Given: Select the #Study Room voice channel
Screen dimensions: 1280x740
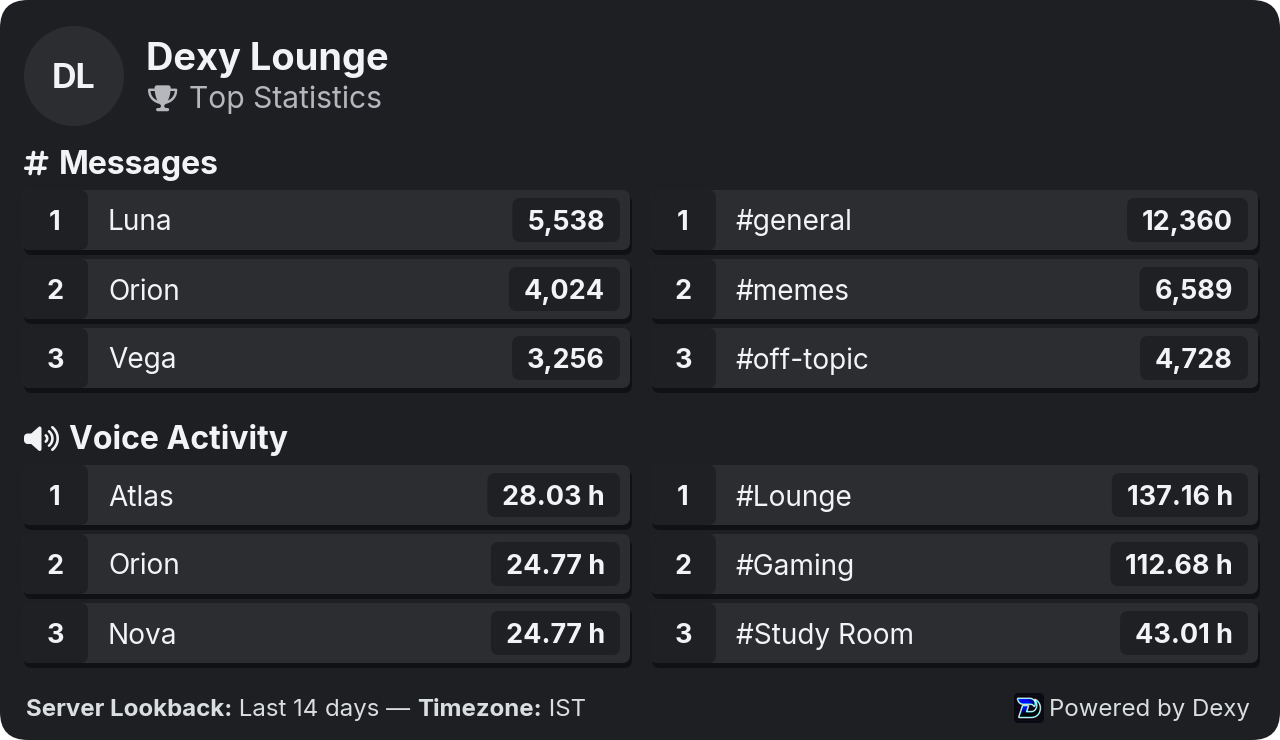Looking at the screenshot, I should (955, 633).
